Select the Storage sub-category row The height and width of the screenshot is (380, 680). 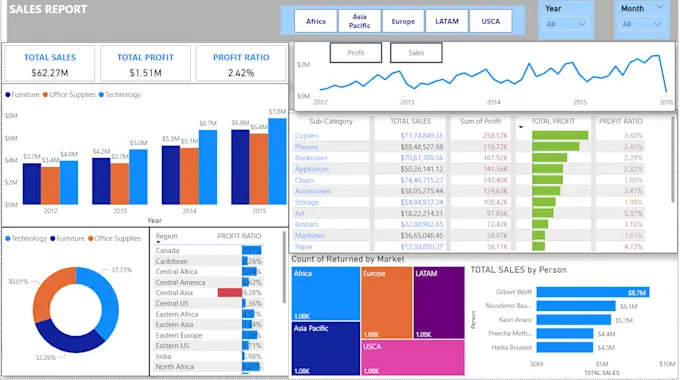[468, 202]
